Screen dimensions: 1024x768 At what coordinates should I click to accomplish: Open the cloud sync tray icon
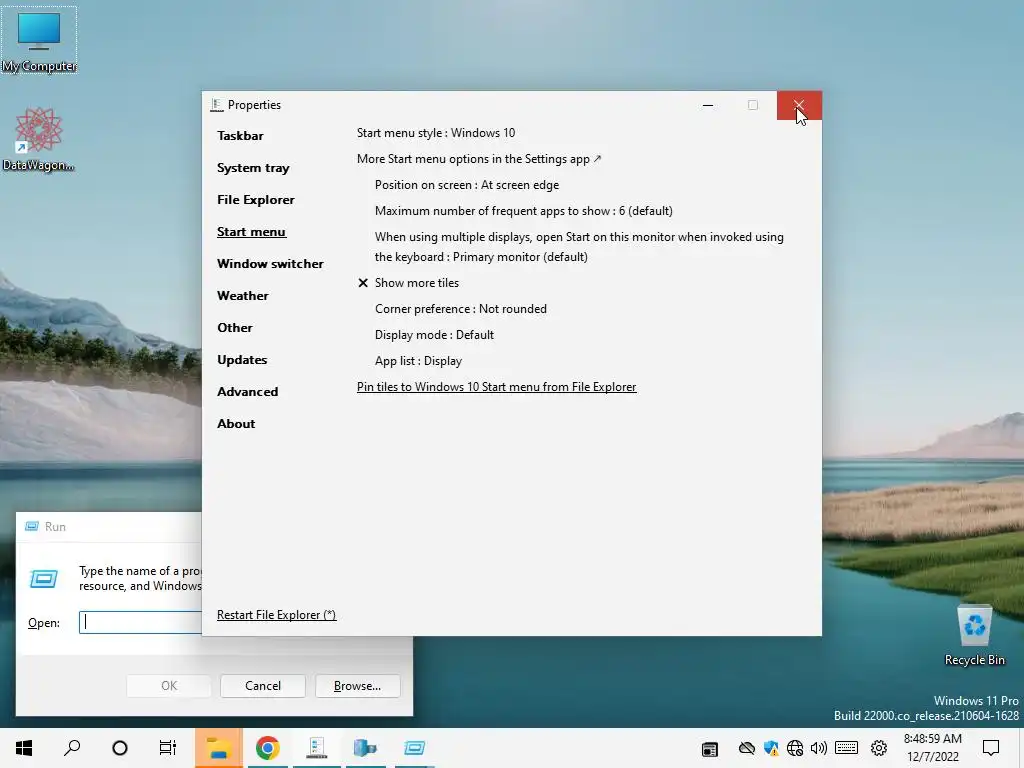point(746,748)
